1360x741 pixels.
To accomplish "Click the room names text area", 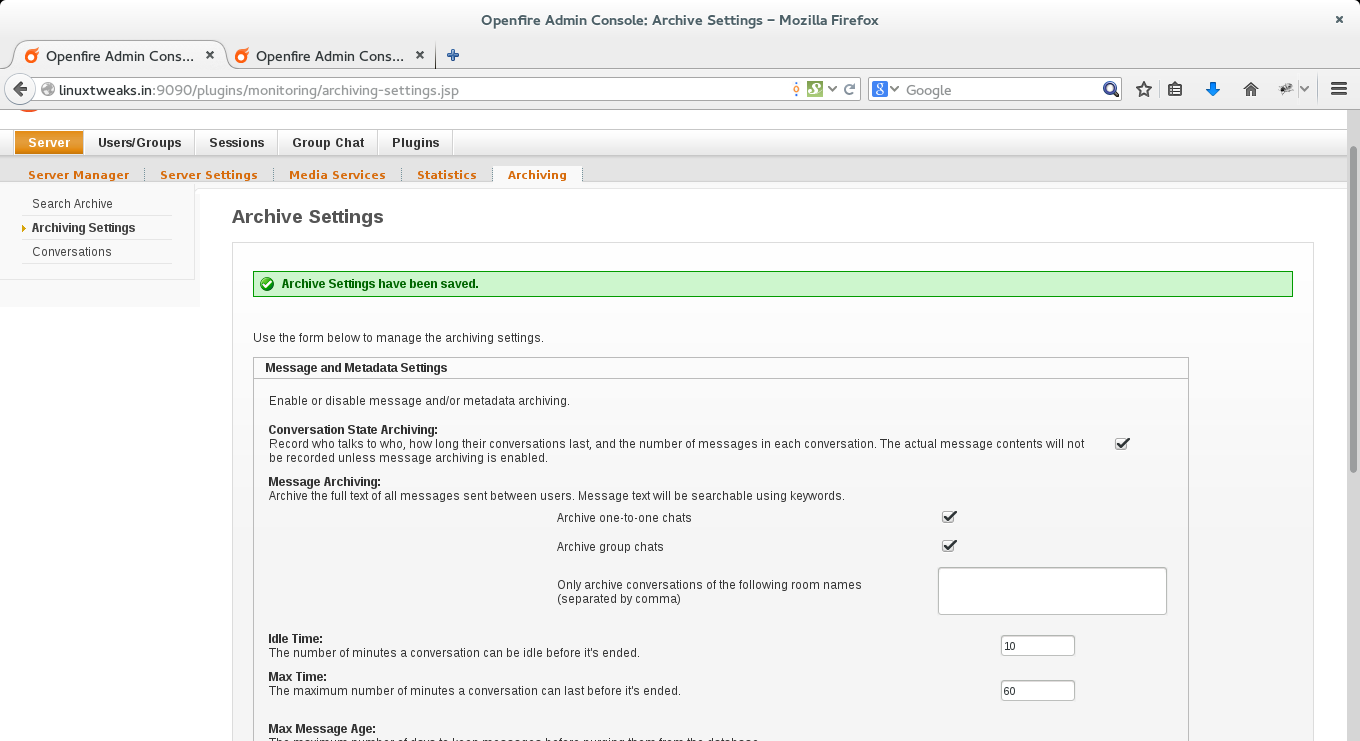I will [1052, 591].
